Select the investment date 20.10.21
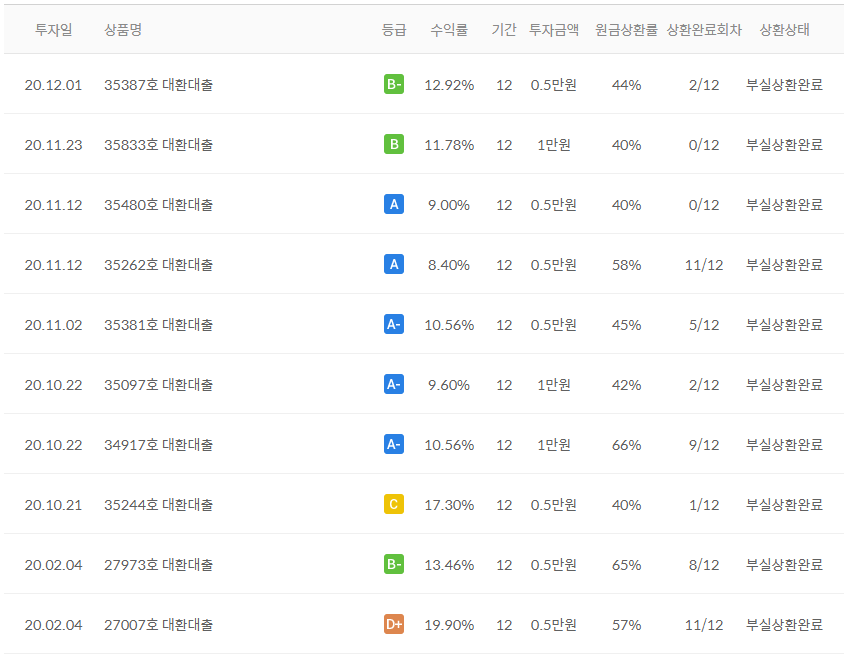The width and height of the screenshot is (857, 658). [x=53, y=506]
